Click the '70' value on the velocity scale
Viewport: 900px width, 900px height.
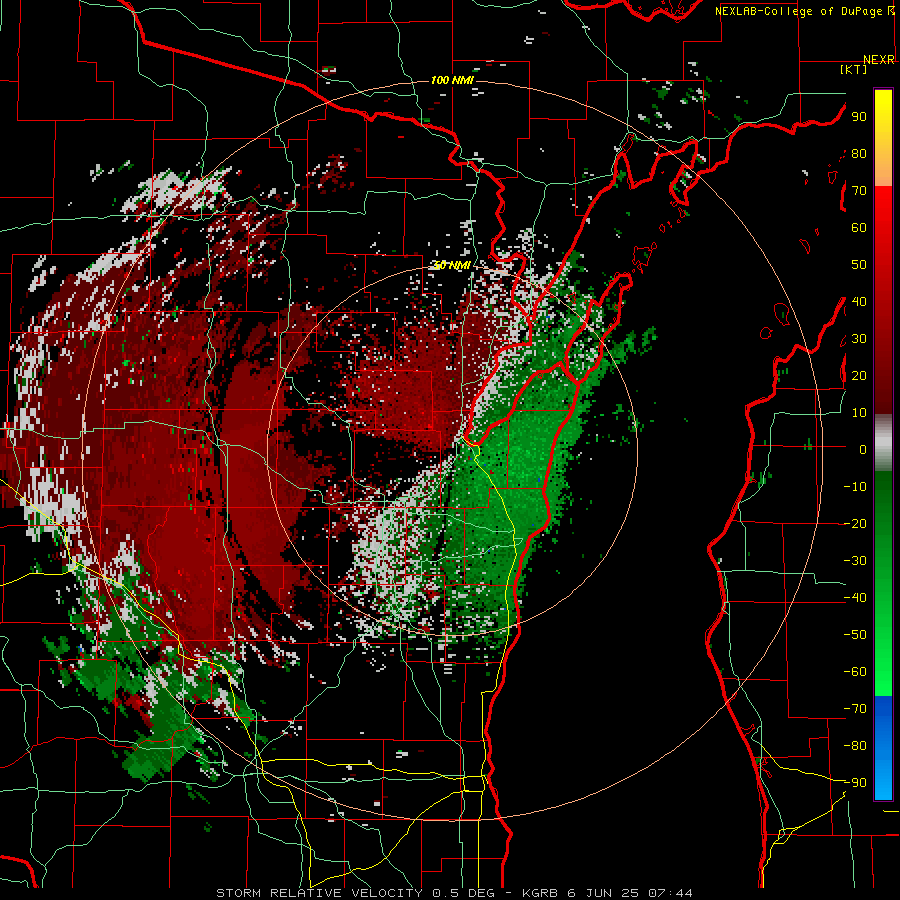tap(859, 191)
